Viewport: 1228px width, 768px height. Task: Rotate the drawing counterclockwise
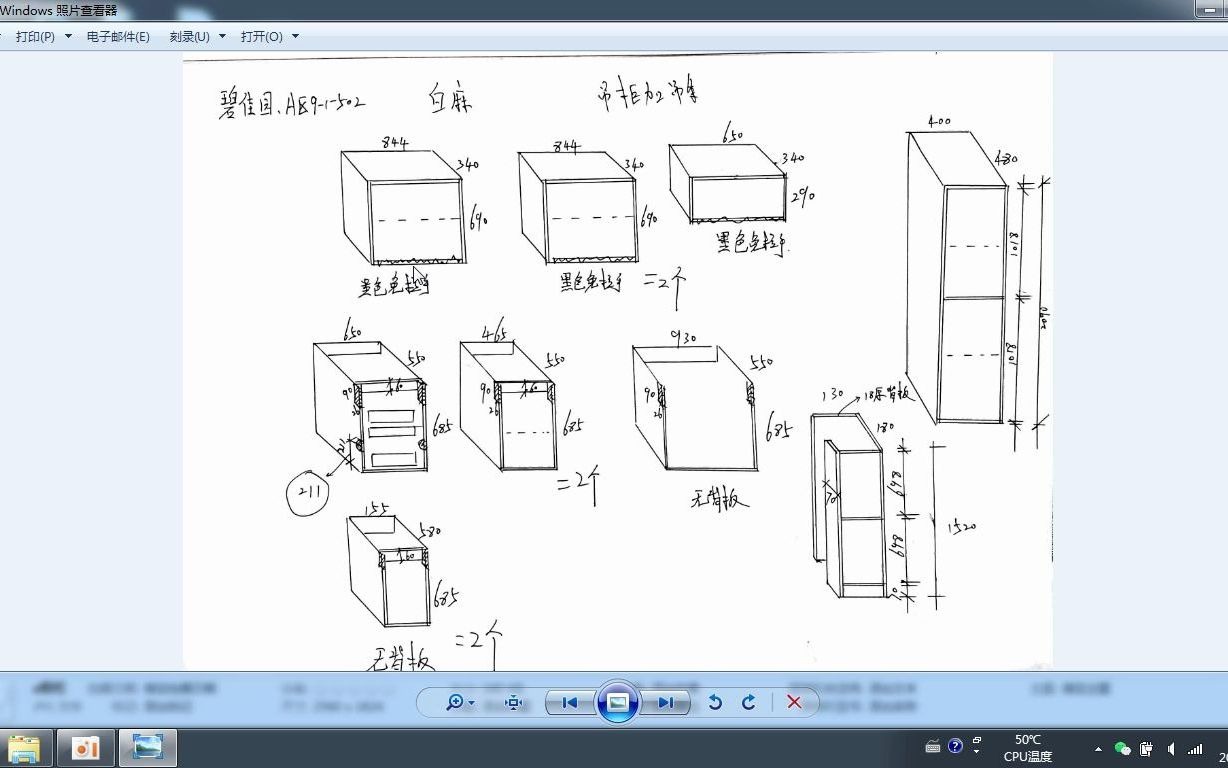[716, 703]
